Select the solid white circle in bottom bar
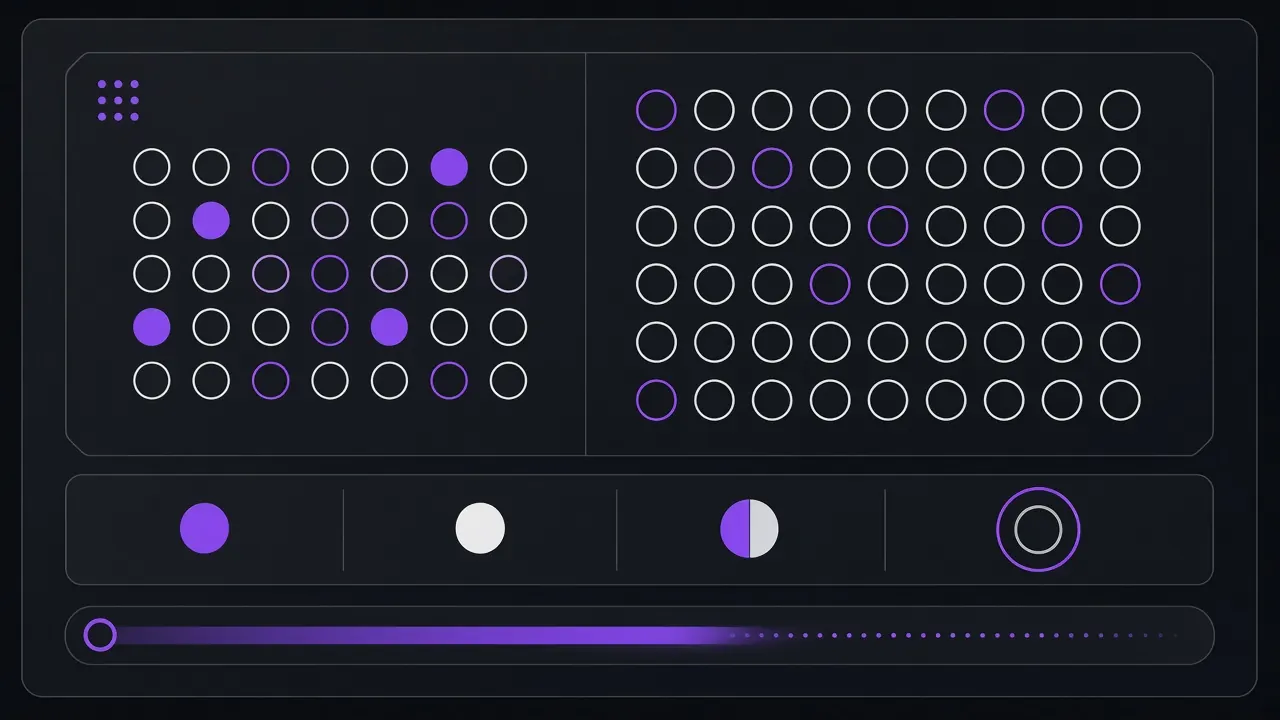The height and width of the screenshot is (720, 1280). 480,528
